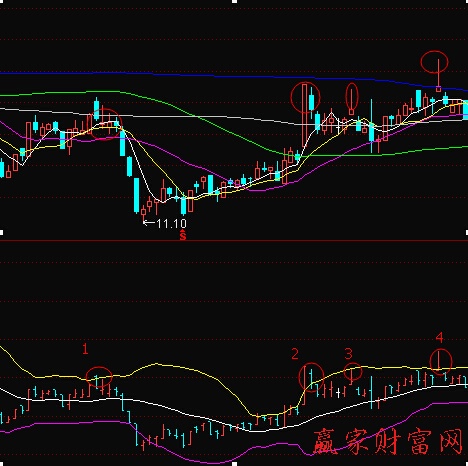Click the 11.10 low price label
The height and width of the screenshot is (466, 468).
pyautogui.click(x=171, y=224)
